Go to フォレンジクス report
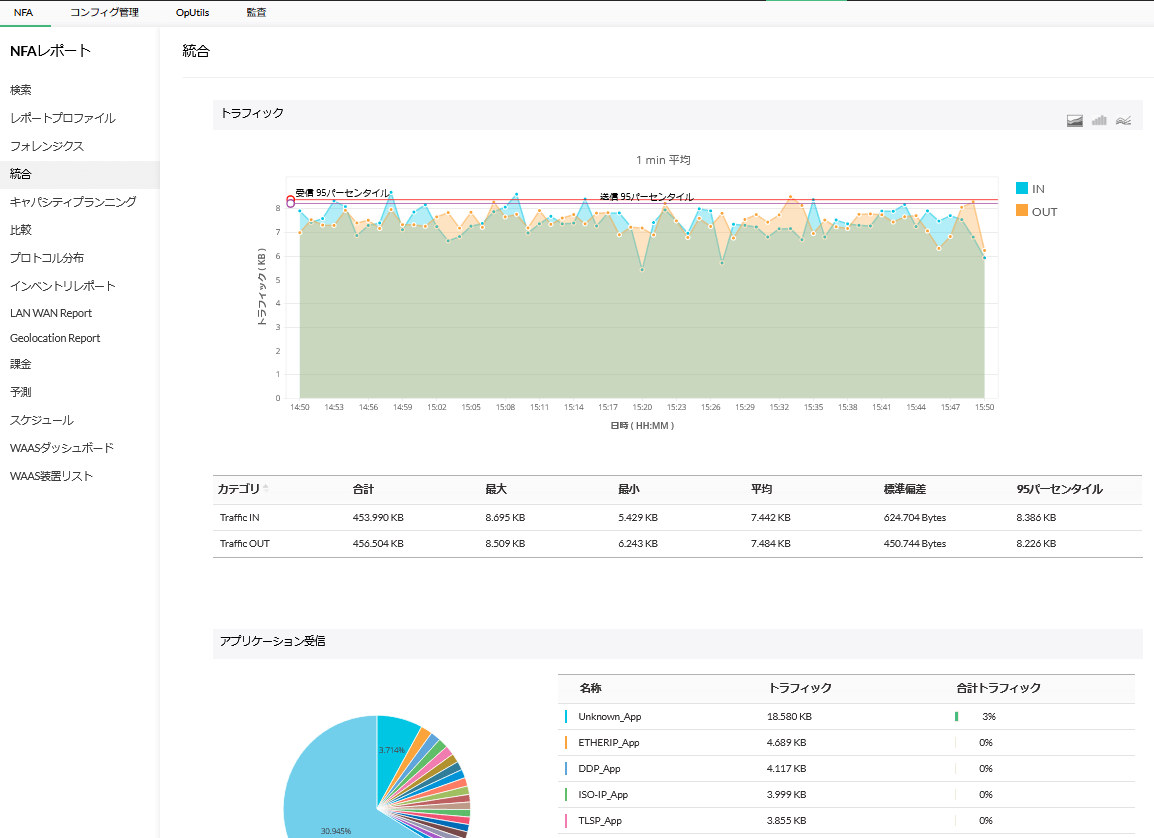 pos(47,146)
